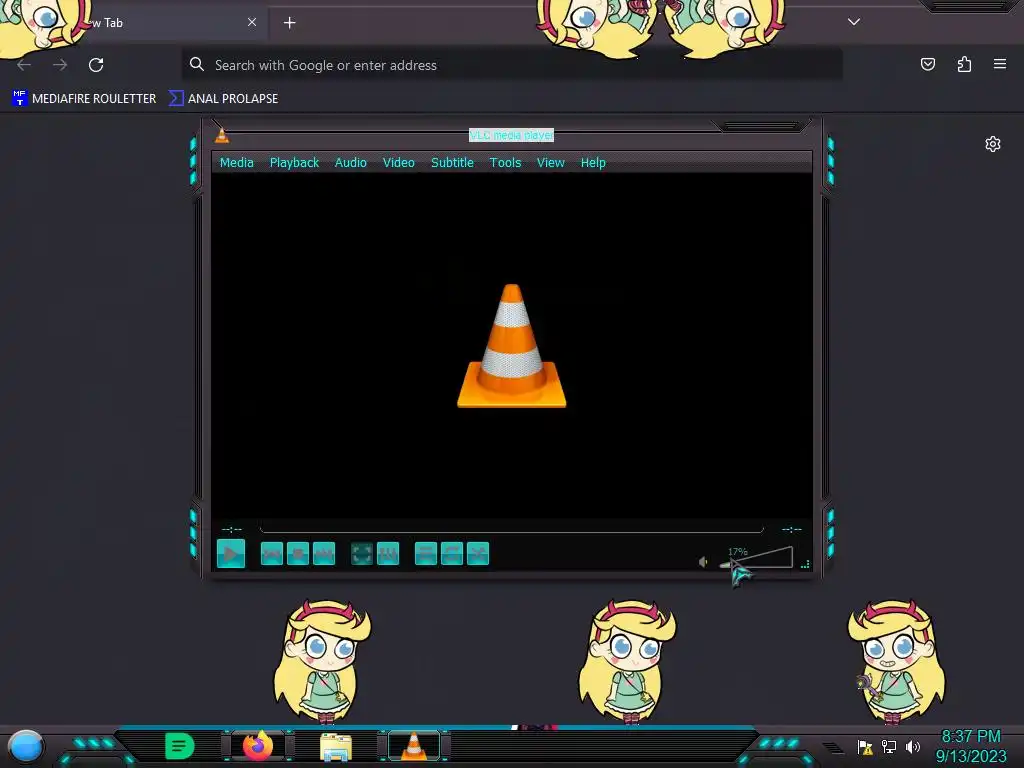Viewport: 1024px width, 768px height.
Task: Click the remaining time label in VLC
Action: 792,529
